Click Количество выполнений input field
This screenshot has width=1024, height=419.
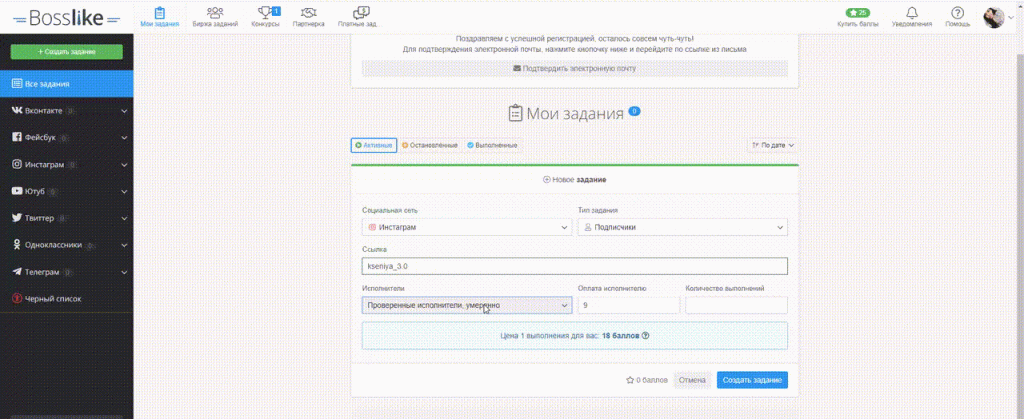coord(737,305)
